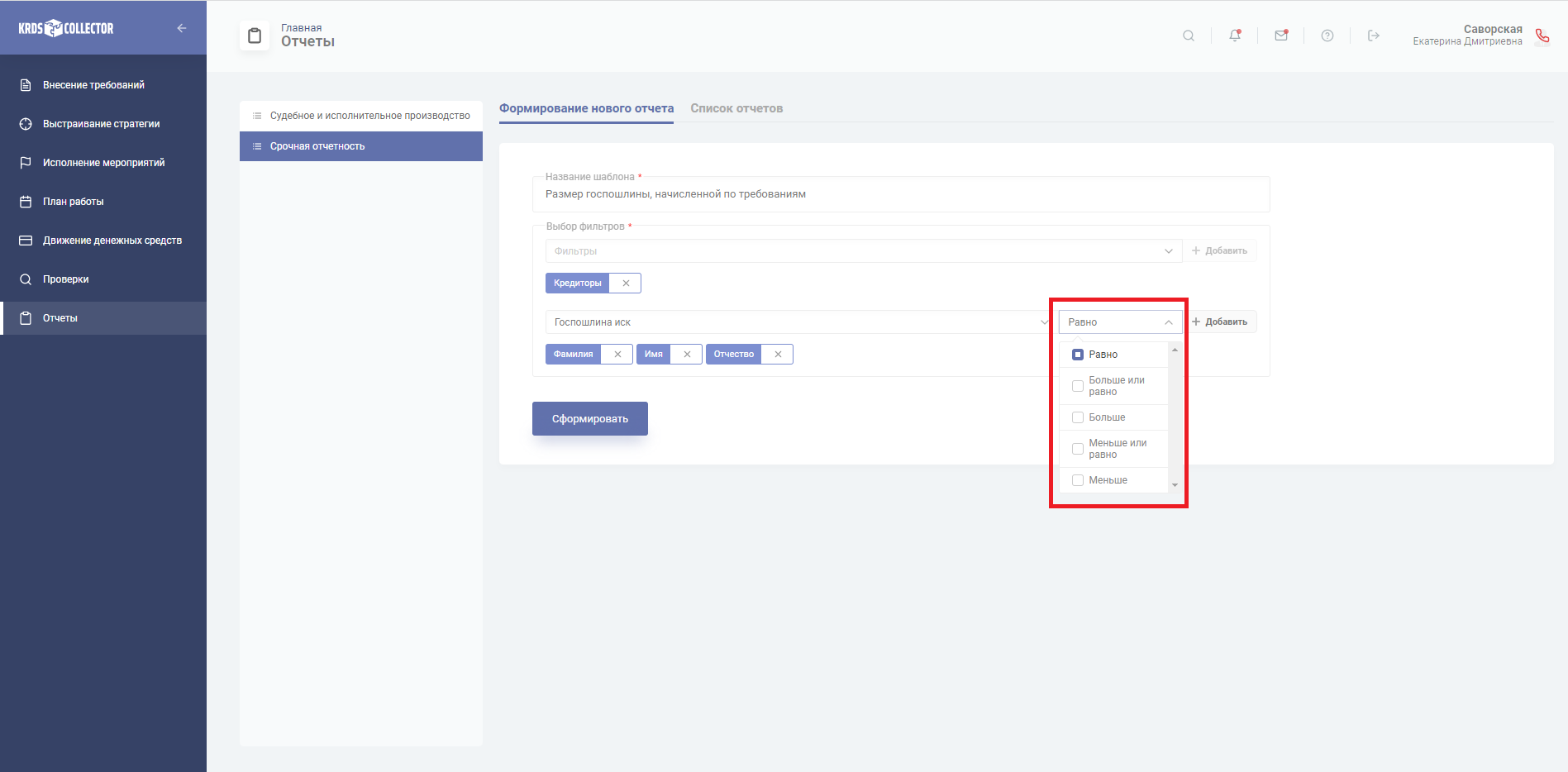The image size is (1568, 772).
Task: Remove the Кредиторы filter tag
Action: tap(626, 284)
